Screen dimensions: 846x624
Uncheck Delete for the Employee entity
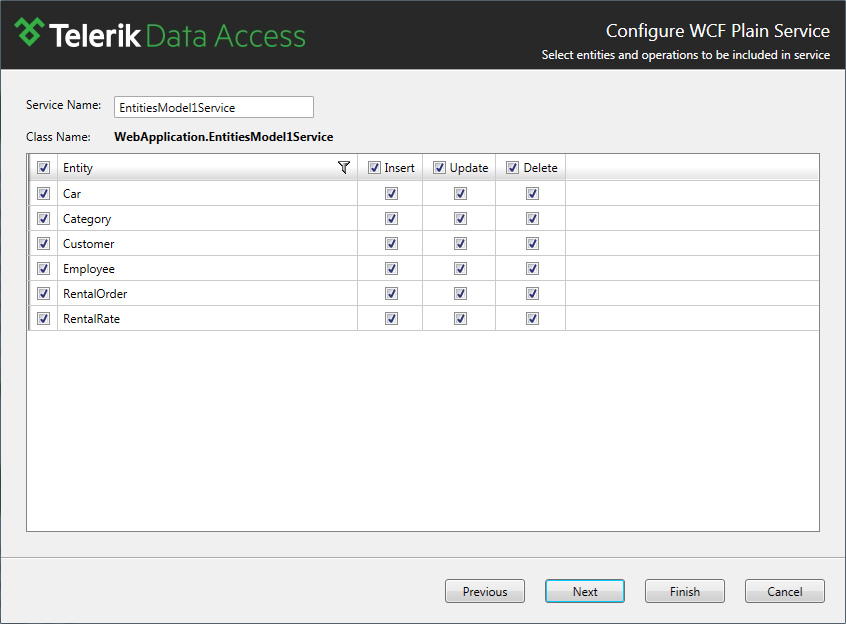point(533,269)
